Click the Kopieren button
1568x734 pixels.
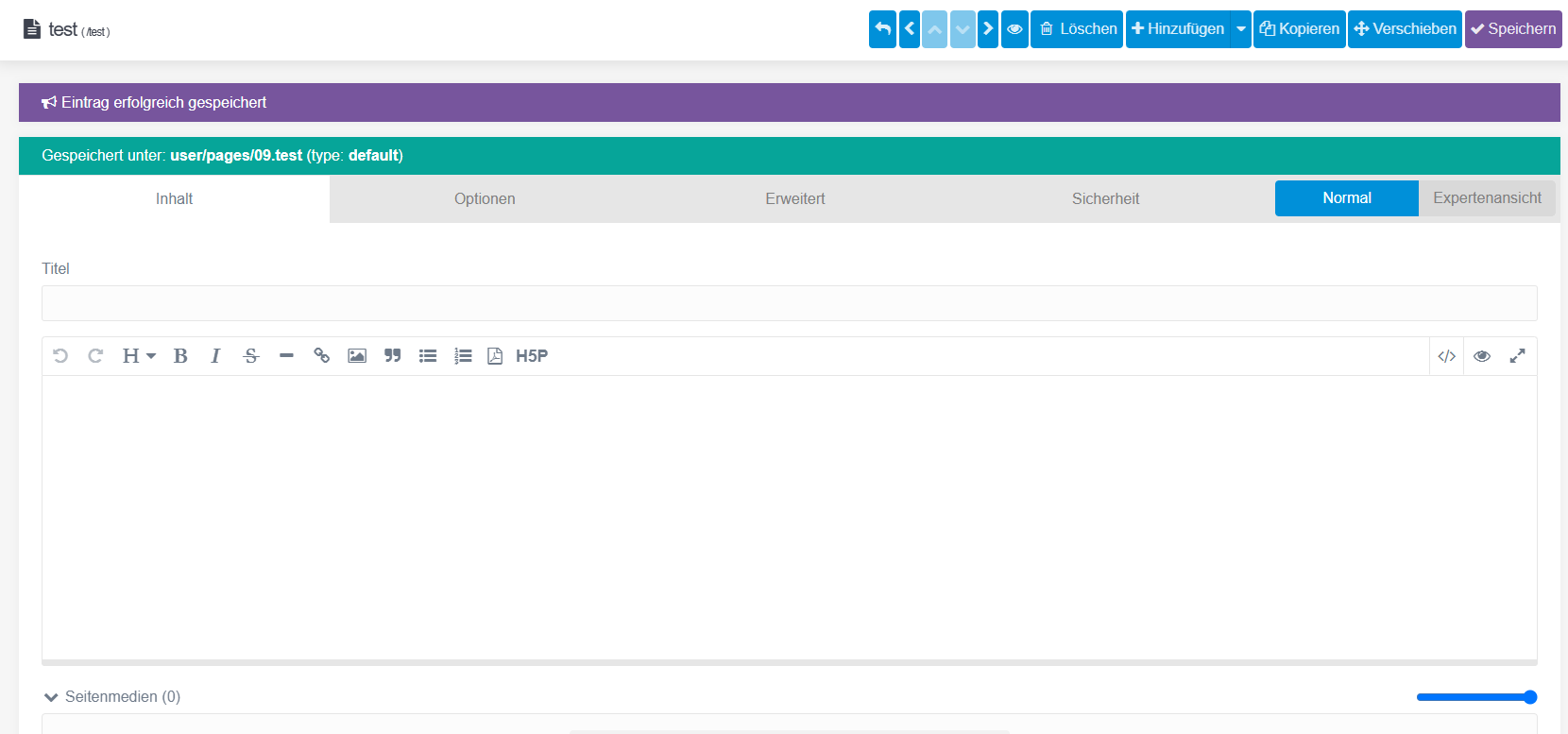(1300, 29)
